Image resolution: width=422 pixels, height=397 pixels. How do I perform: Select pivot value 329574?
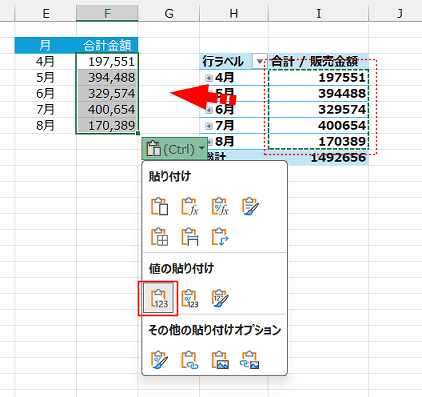click(318, 110)
